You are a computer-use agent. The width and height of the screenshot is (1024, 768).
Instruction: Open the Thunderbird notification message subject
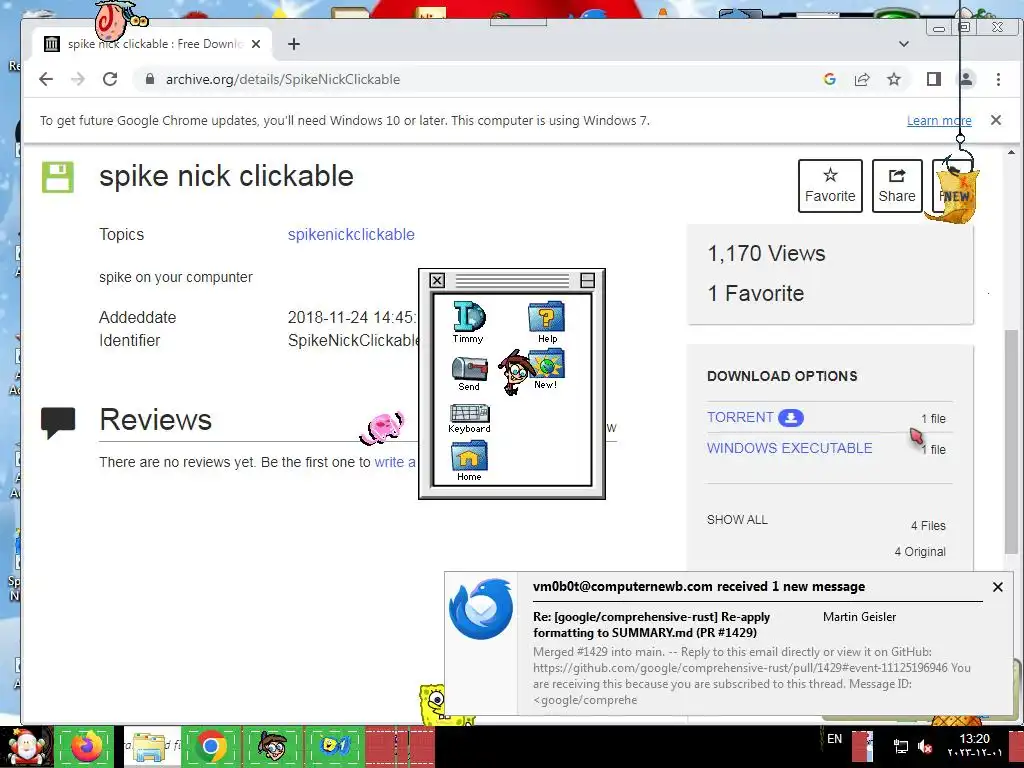[651, 624]
